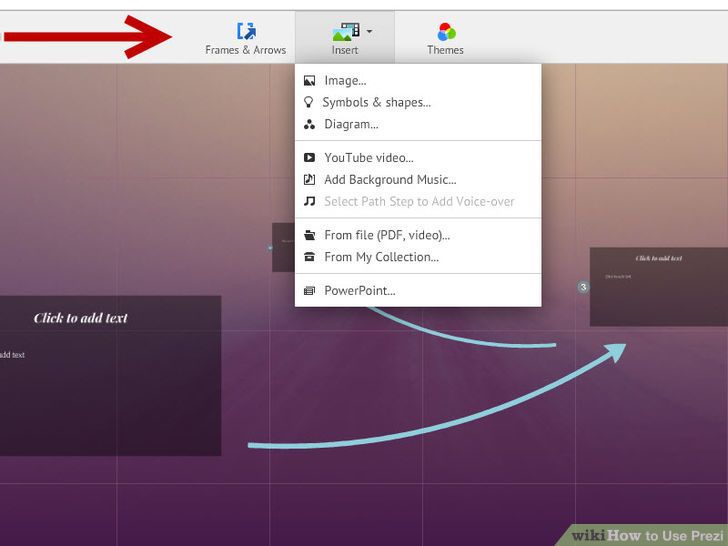
Task: Click the left frame's small 'add text' body
Action: click(x=12, y=355)
